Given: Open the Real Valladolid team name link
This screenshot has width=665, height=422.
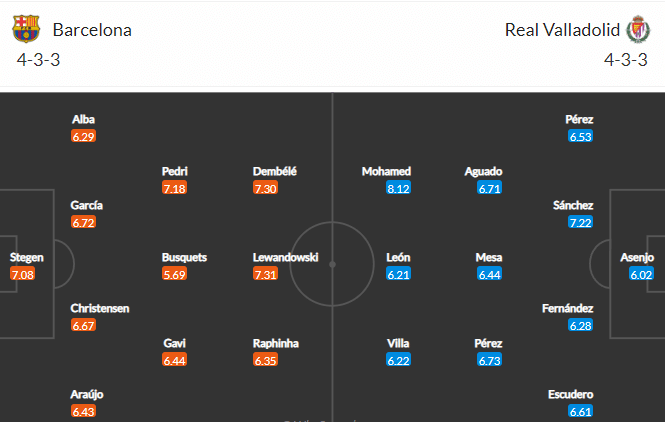Looking at the screenshot, I should 562,30.
